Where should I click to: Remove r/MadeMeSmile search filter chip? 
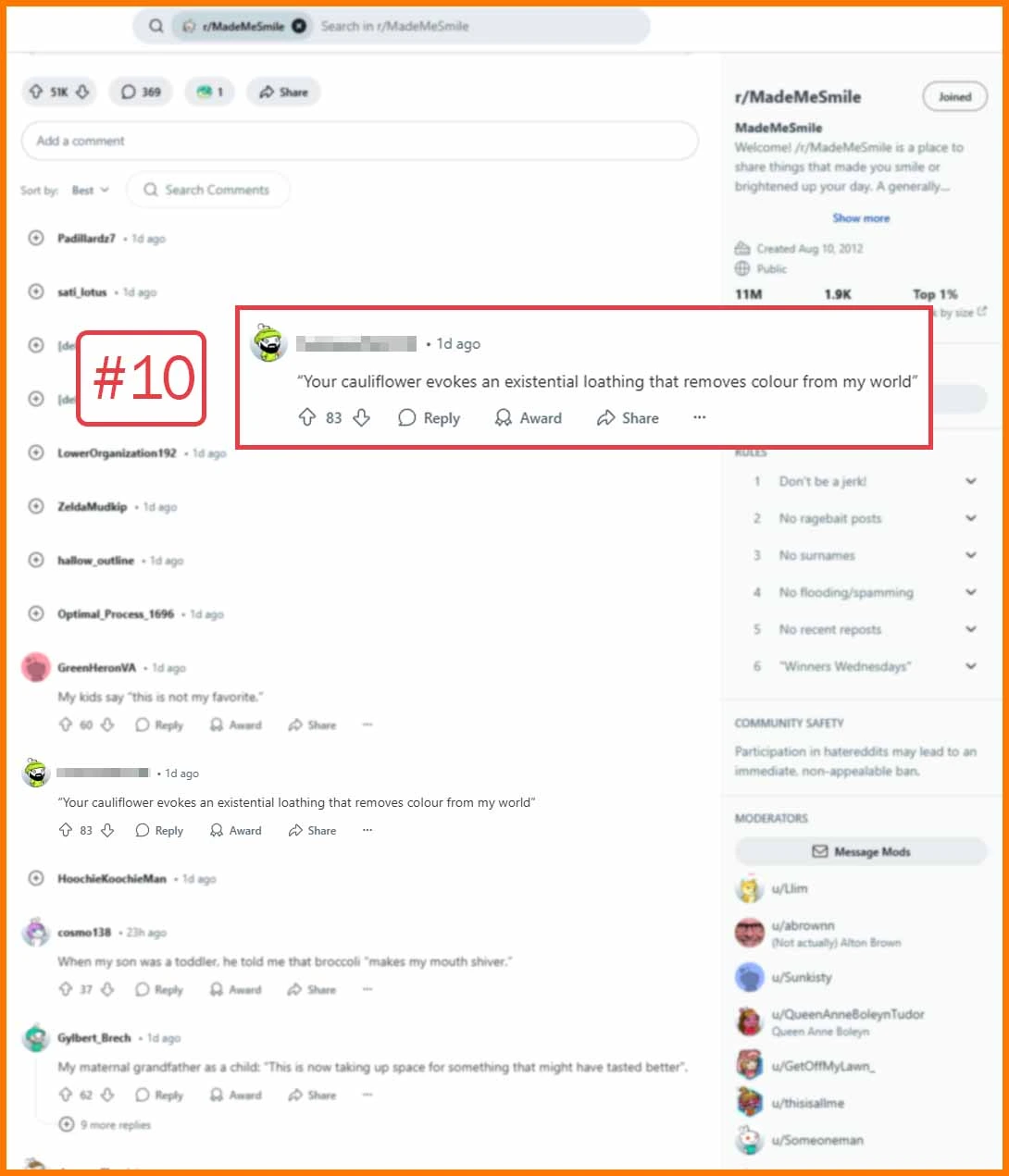(x=299, y=26)
